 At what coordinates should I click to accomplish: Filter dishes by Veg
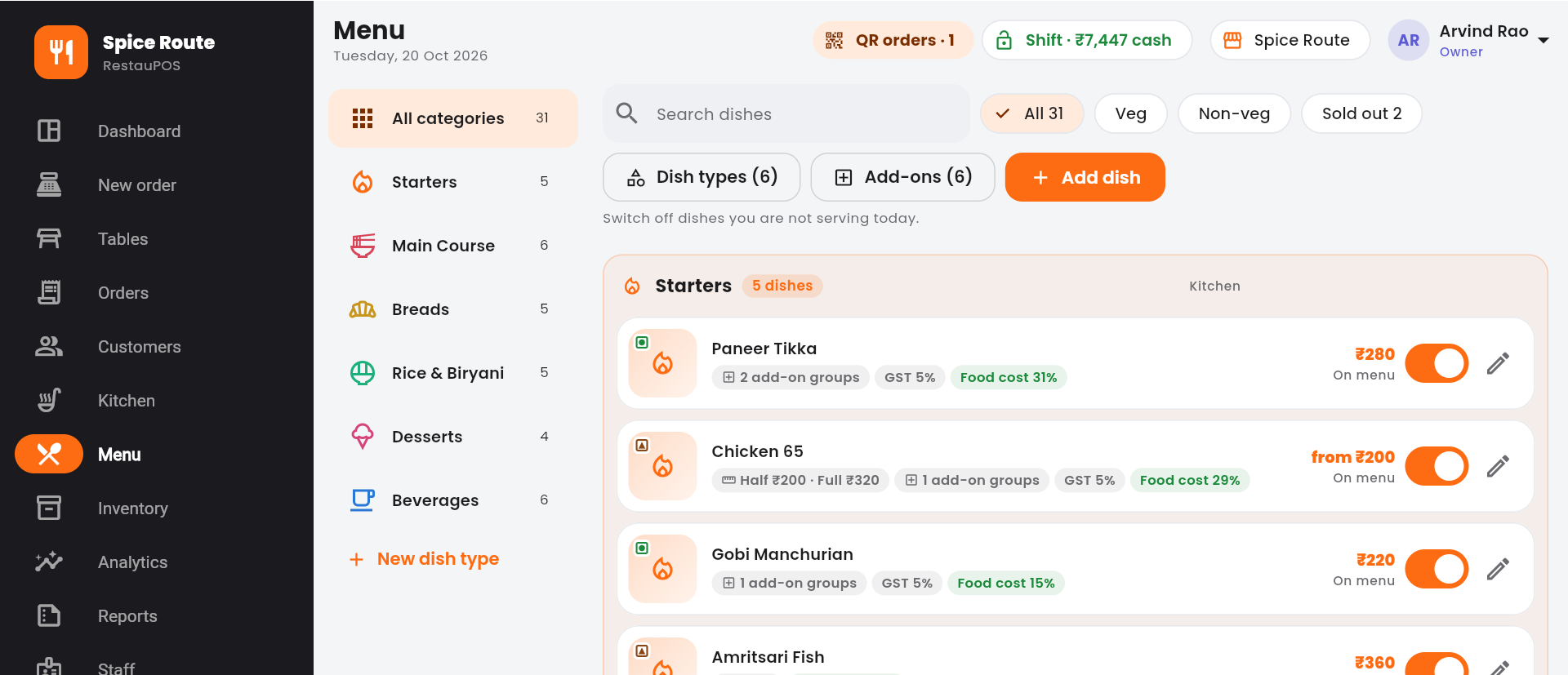pos(1130,113)
